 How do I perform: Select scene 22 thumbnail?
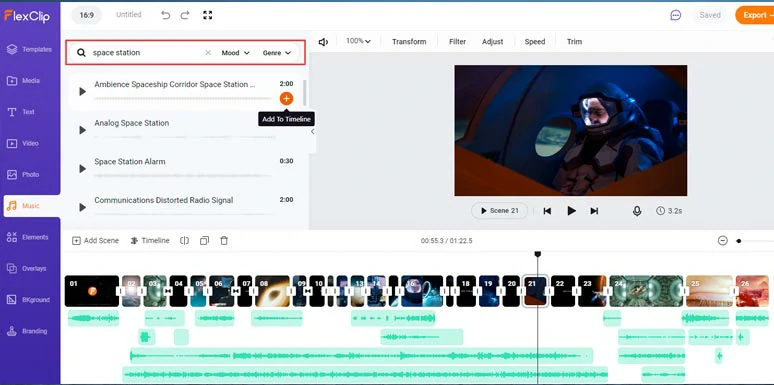point(563,291)
